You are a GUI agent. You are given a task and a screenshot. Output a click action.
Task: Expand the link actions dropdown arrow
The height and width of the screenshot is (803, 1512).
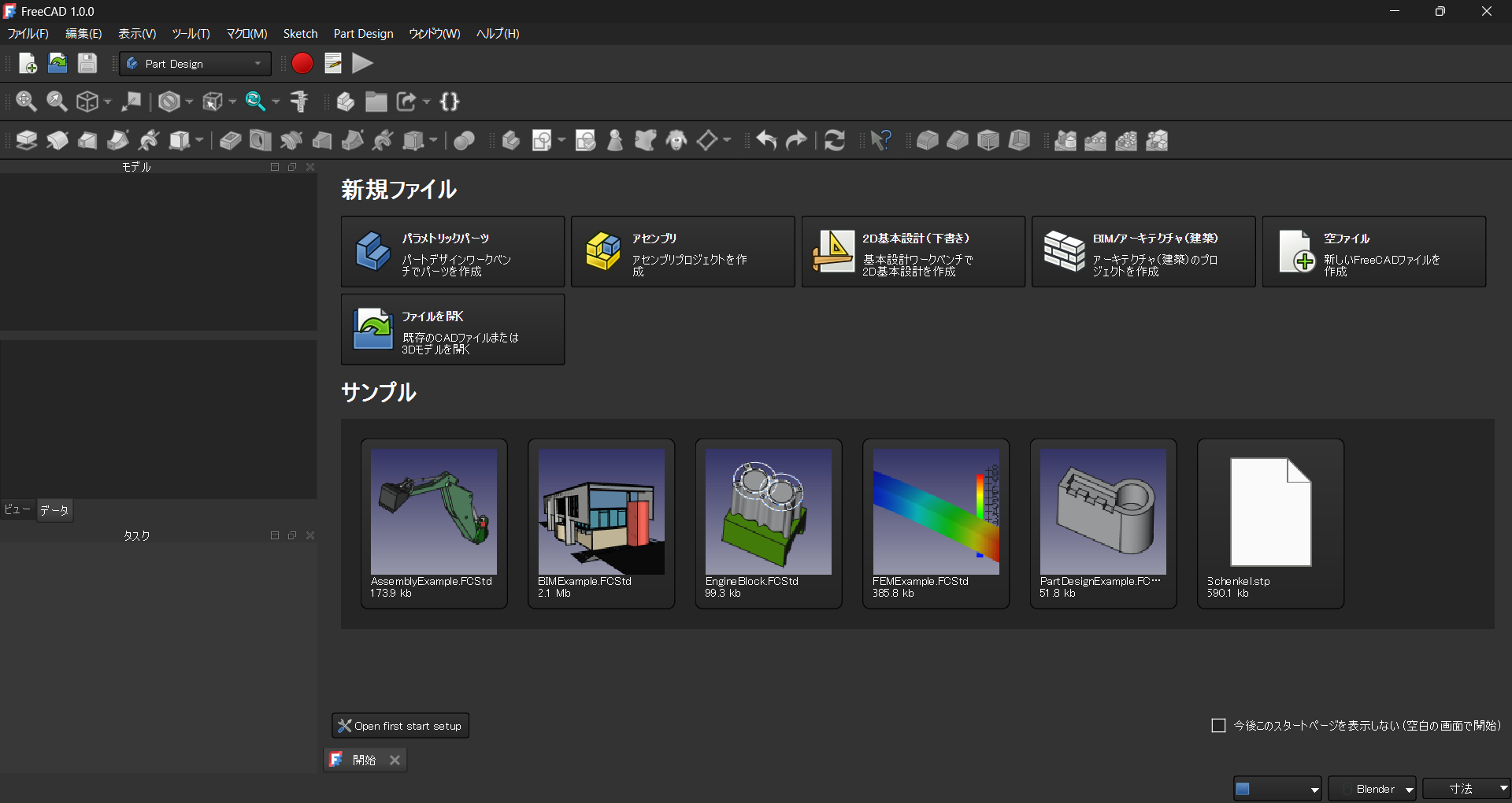(x=427, y=102)
